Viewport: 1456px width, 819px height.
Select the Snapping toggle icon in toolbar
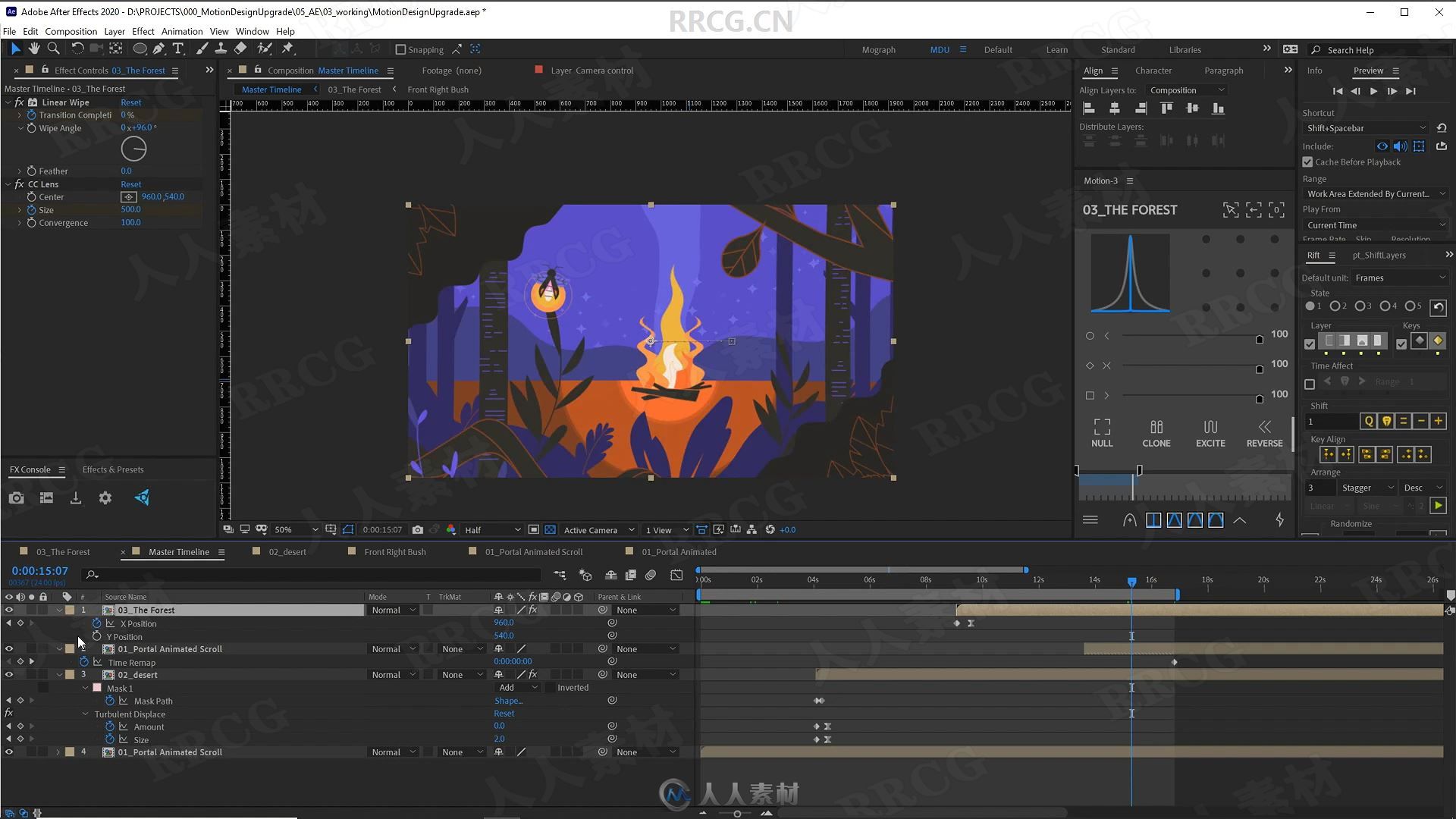coord(400,49)
